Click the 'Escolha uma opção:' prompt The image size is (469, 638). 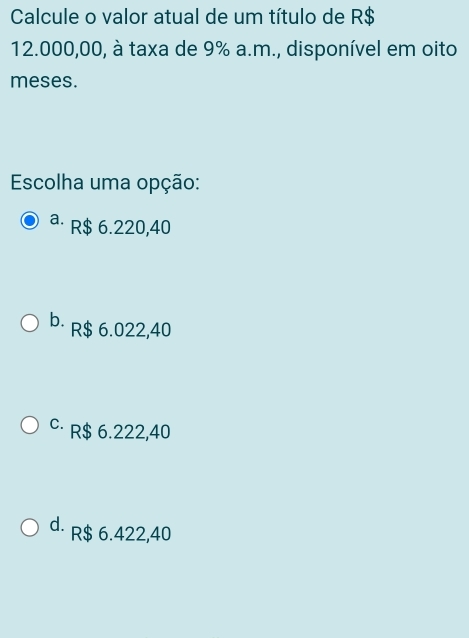coord(105,183)
